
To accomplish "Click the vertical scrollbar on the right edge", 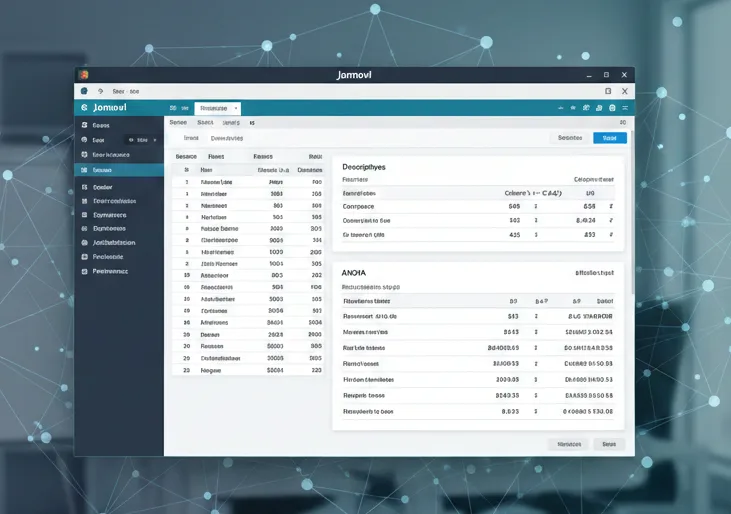I will click(x=632, y=212).
